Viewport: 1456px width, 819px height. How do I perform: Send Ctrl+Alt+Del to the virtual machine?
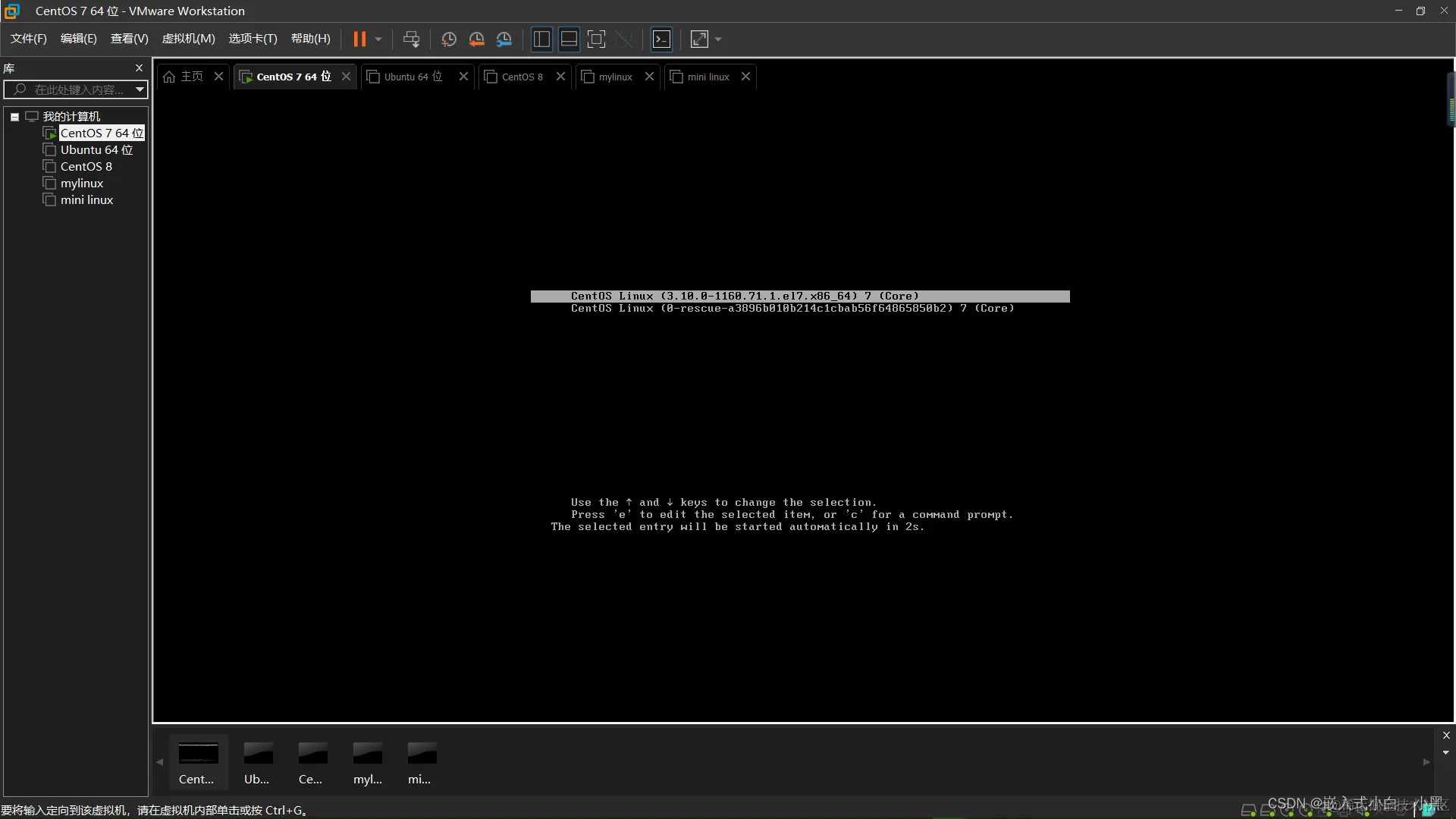point(411,39)
